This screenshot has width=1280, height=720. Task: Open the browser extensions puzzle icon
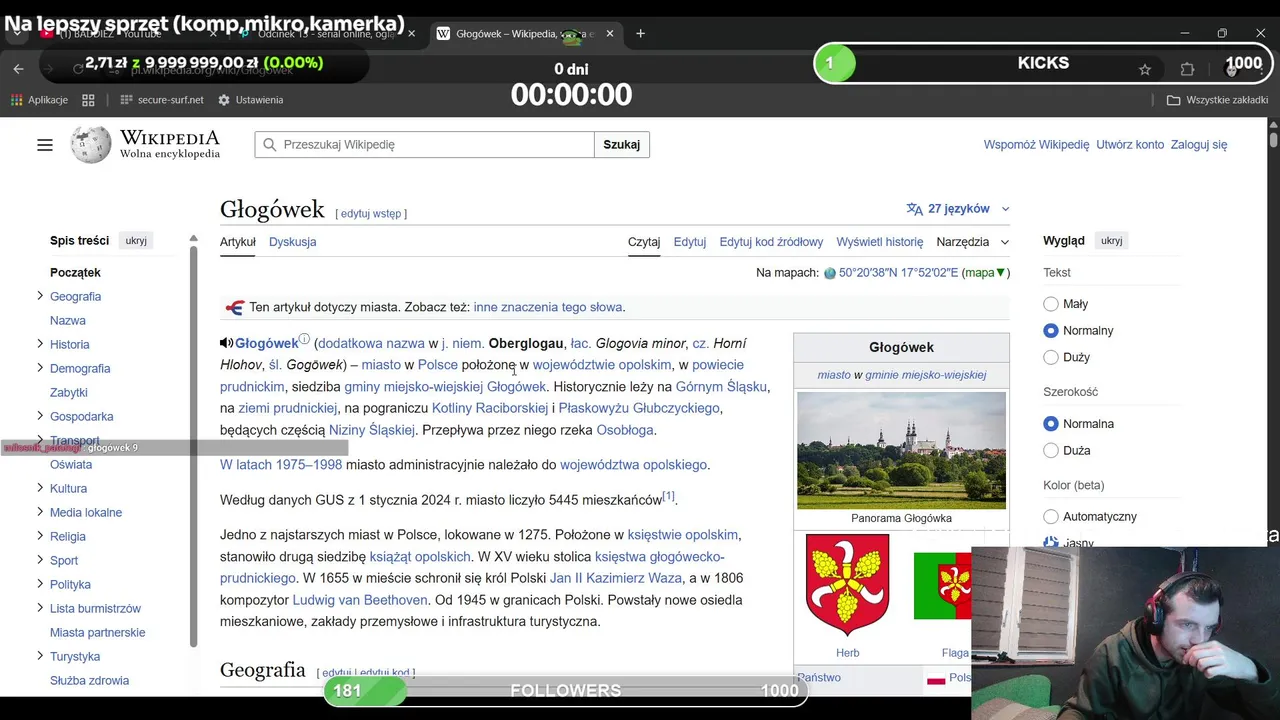tap(1187, 69)
